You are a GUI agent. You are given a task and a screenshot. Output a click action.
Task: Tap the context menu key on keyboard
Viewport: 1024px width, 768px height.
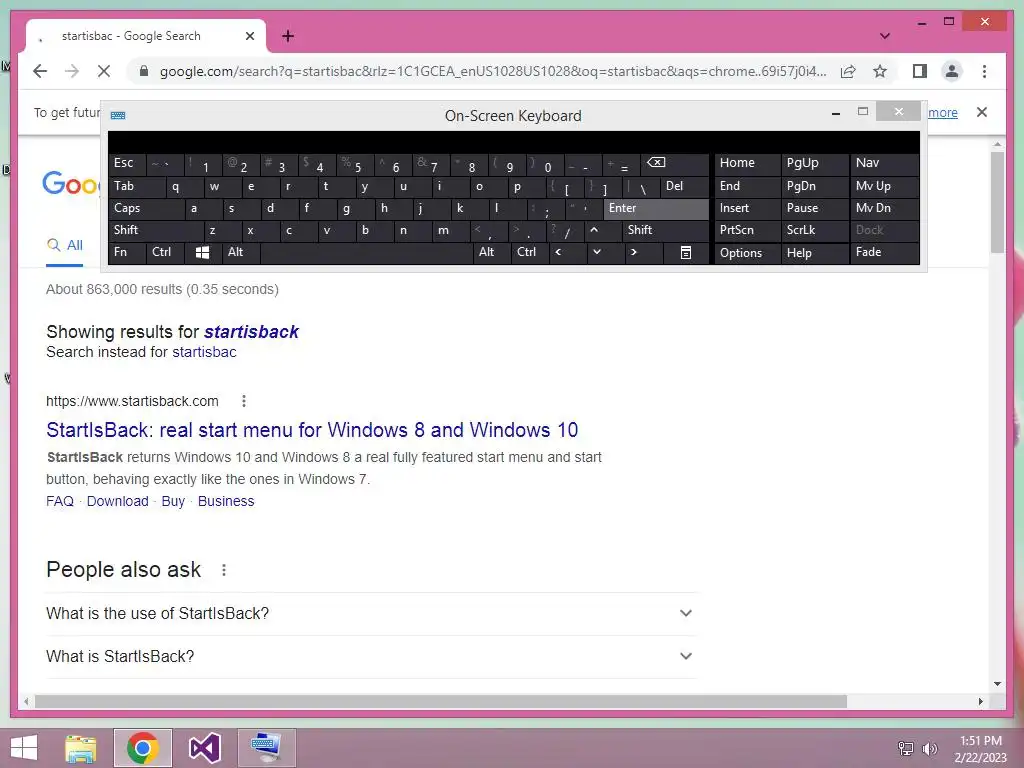tap(686, 253)
